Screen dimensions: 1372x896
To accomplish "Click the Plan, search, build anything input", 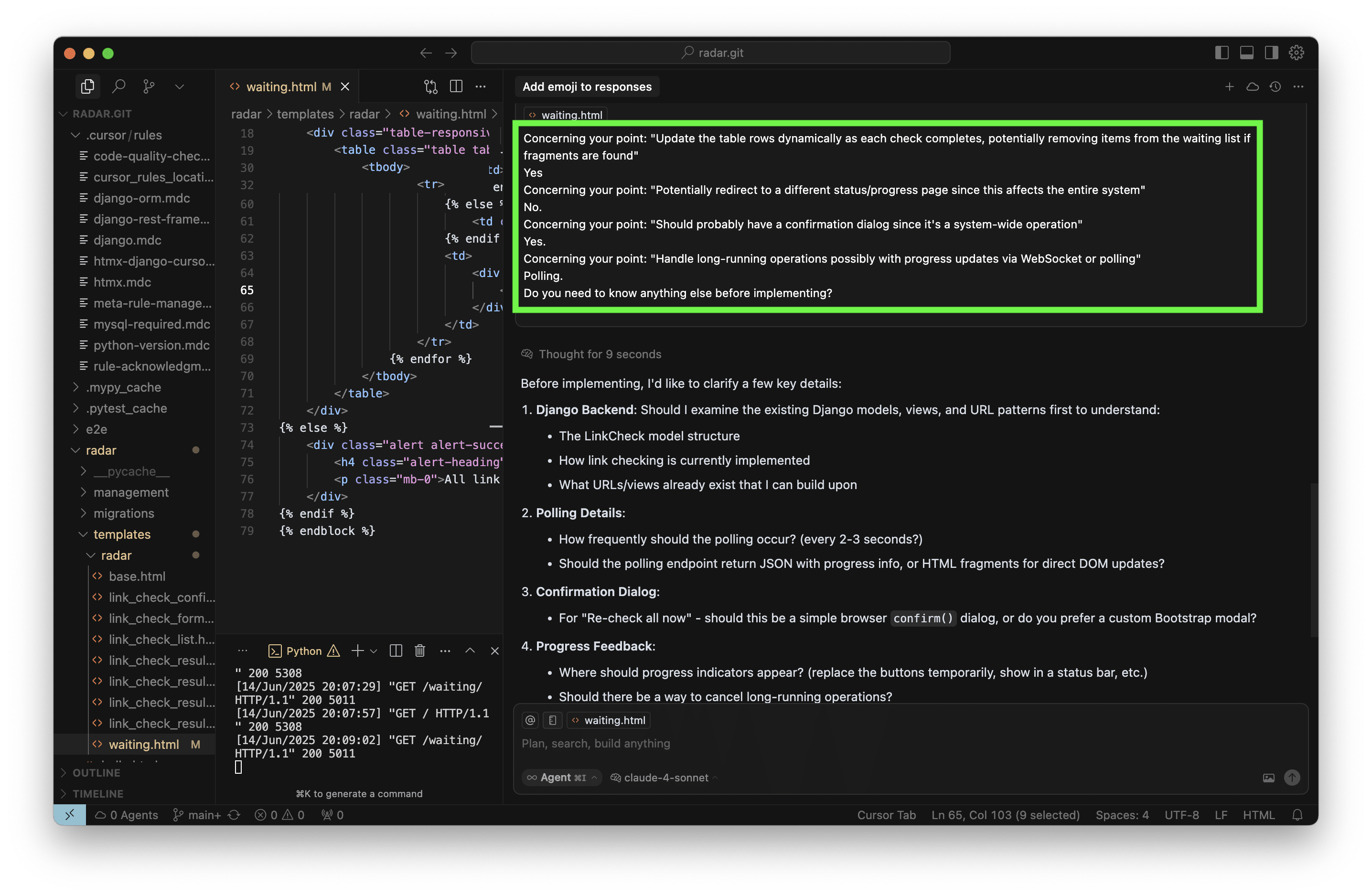I will click(x=865, y=743).
